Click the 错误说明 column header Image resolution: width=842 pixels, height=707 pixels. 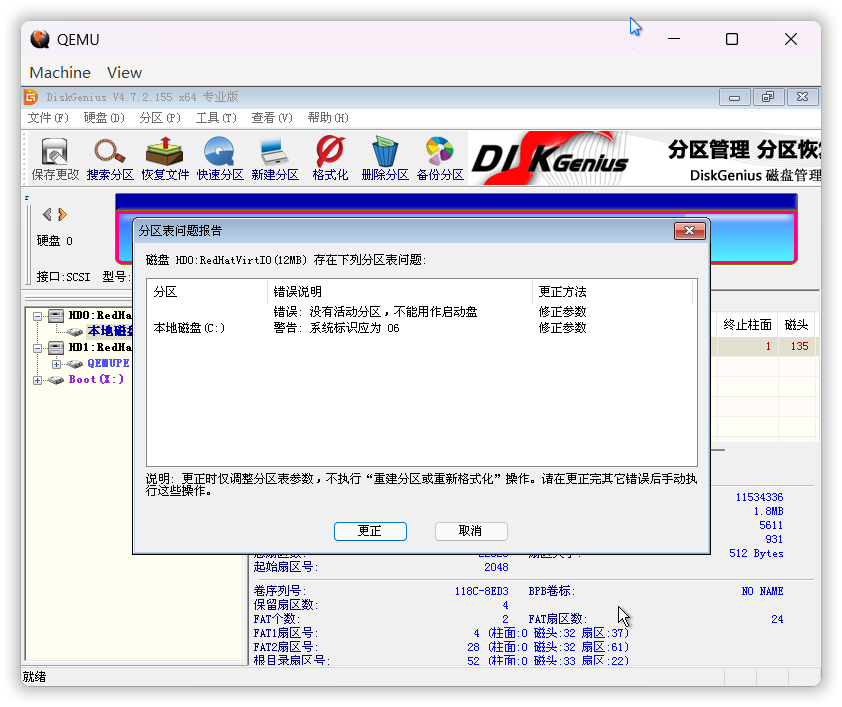(x=400, y=291)
